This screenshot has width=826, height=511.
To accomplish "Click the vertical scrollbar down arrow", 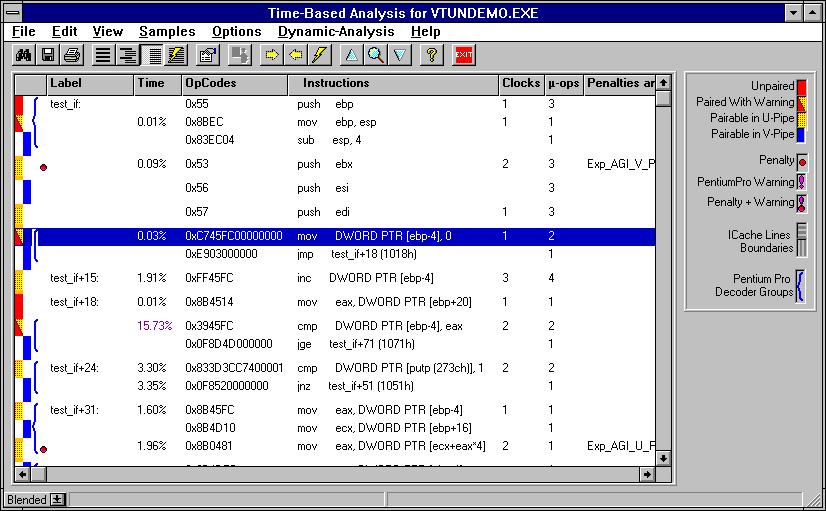I will click(663, 458).
